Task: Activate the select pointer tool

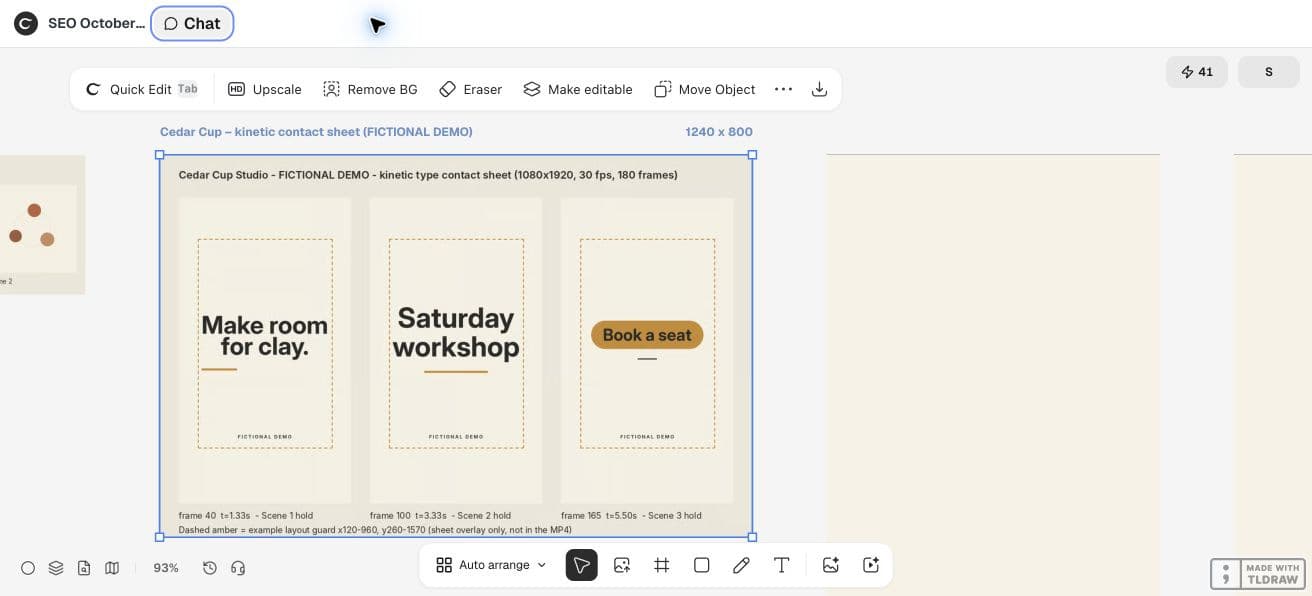Action: click(x=582, y=565)
